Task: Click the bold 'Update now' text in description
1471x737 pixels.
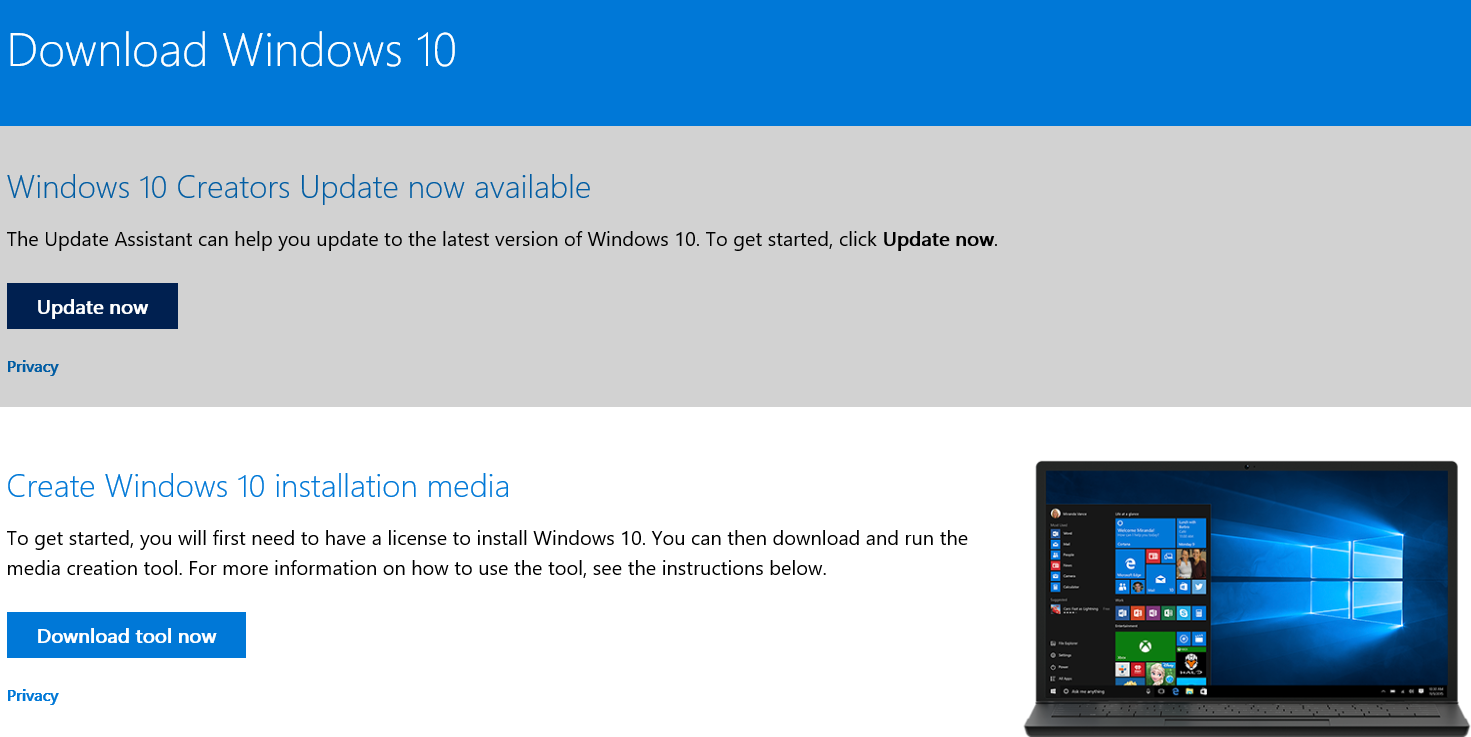Action: [939, 240]
